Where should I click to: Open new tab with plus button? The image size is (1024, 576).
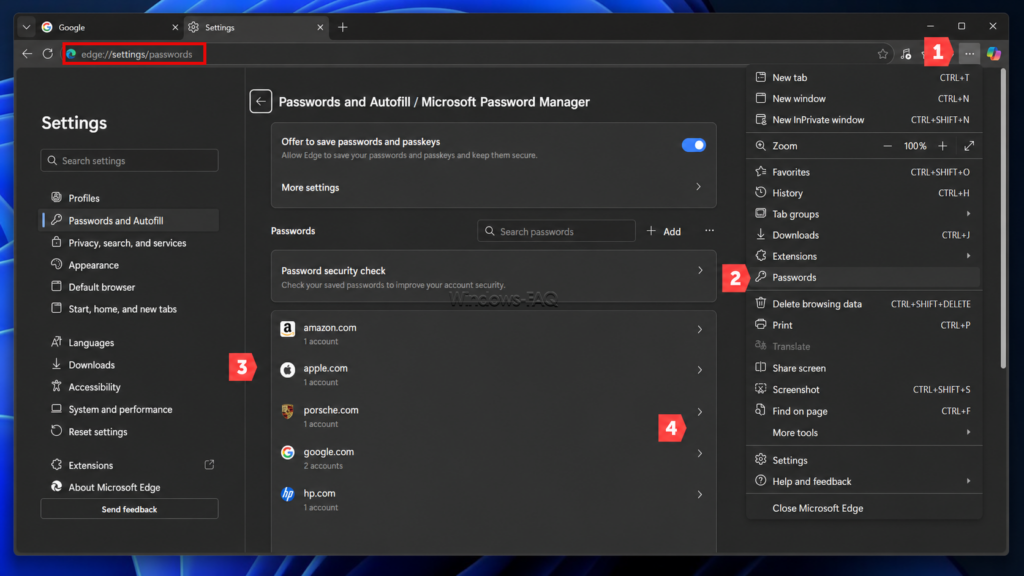tap(343, 27)
